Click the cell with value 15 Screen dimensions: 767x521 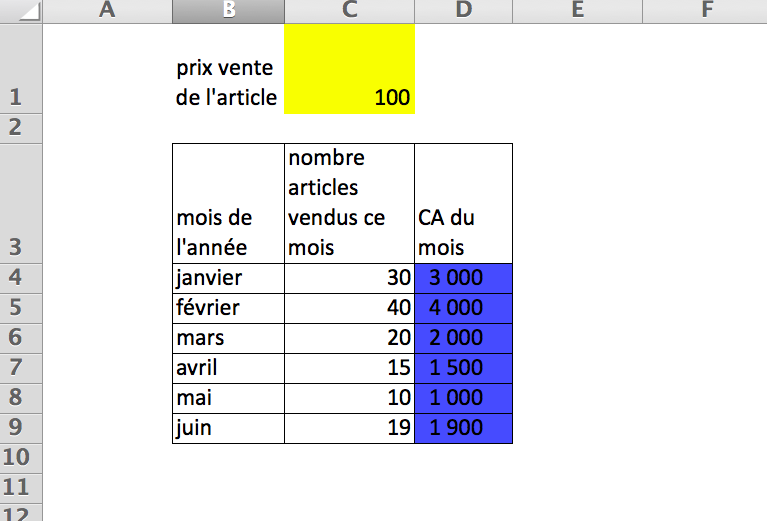pyautogui.click(x=349, y=368)
